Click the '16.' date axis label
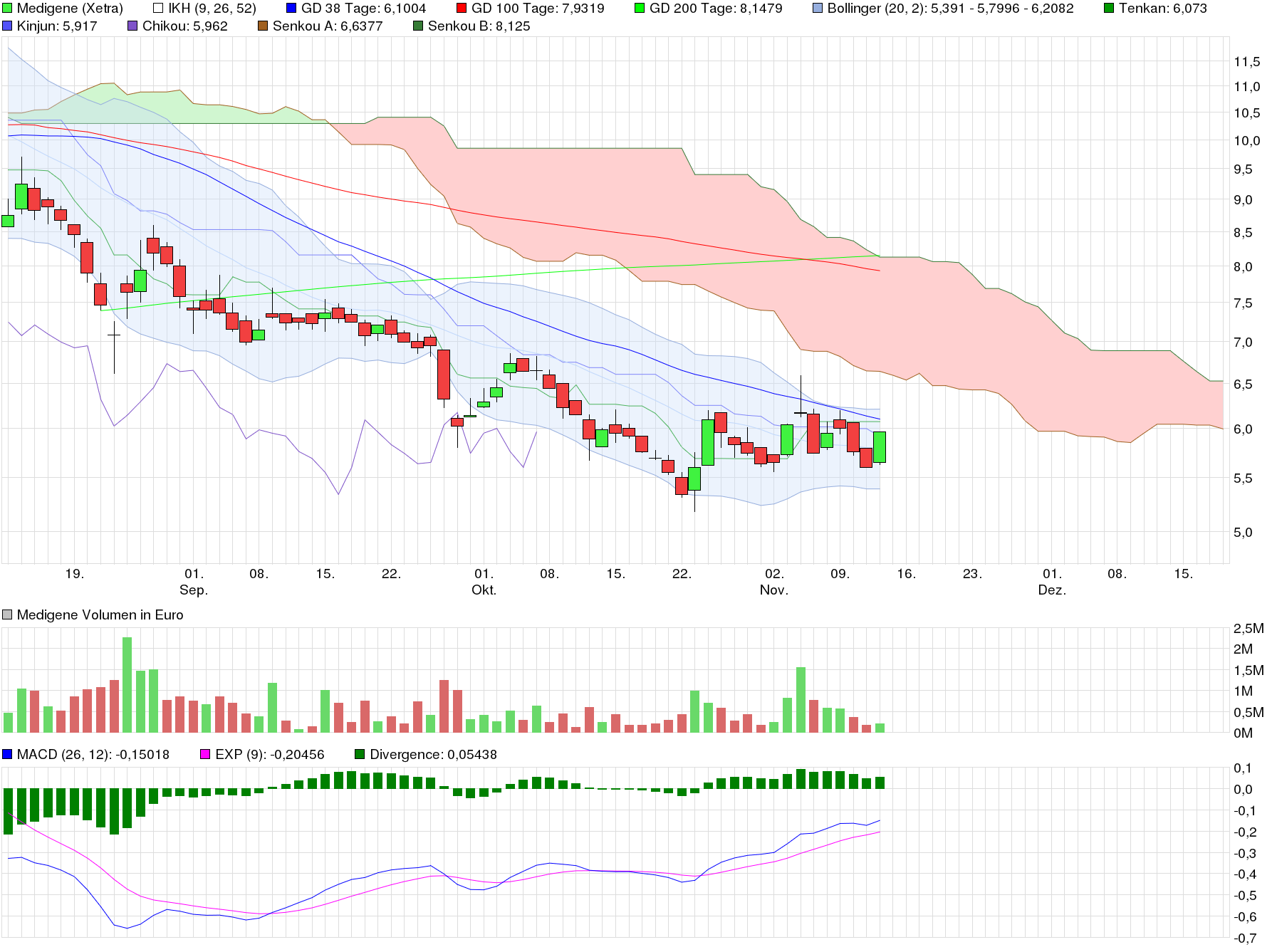1282x952 pixels. (x=907, y=574)
